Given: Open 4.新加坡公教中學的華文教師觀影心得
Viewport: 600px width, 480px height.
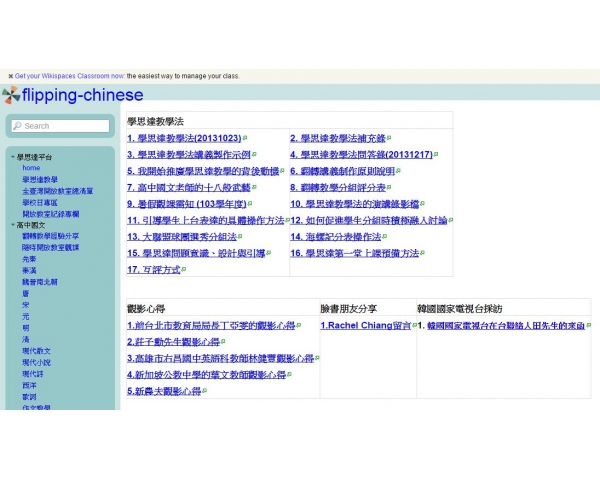Looking at the screenshot, I should tap(207, 375).
